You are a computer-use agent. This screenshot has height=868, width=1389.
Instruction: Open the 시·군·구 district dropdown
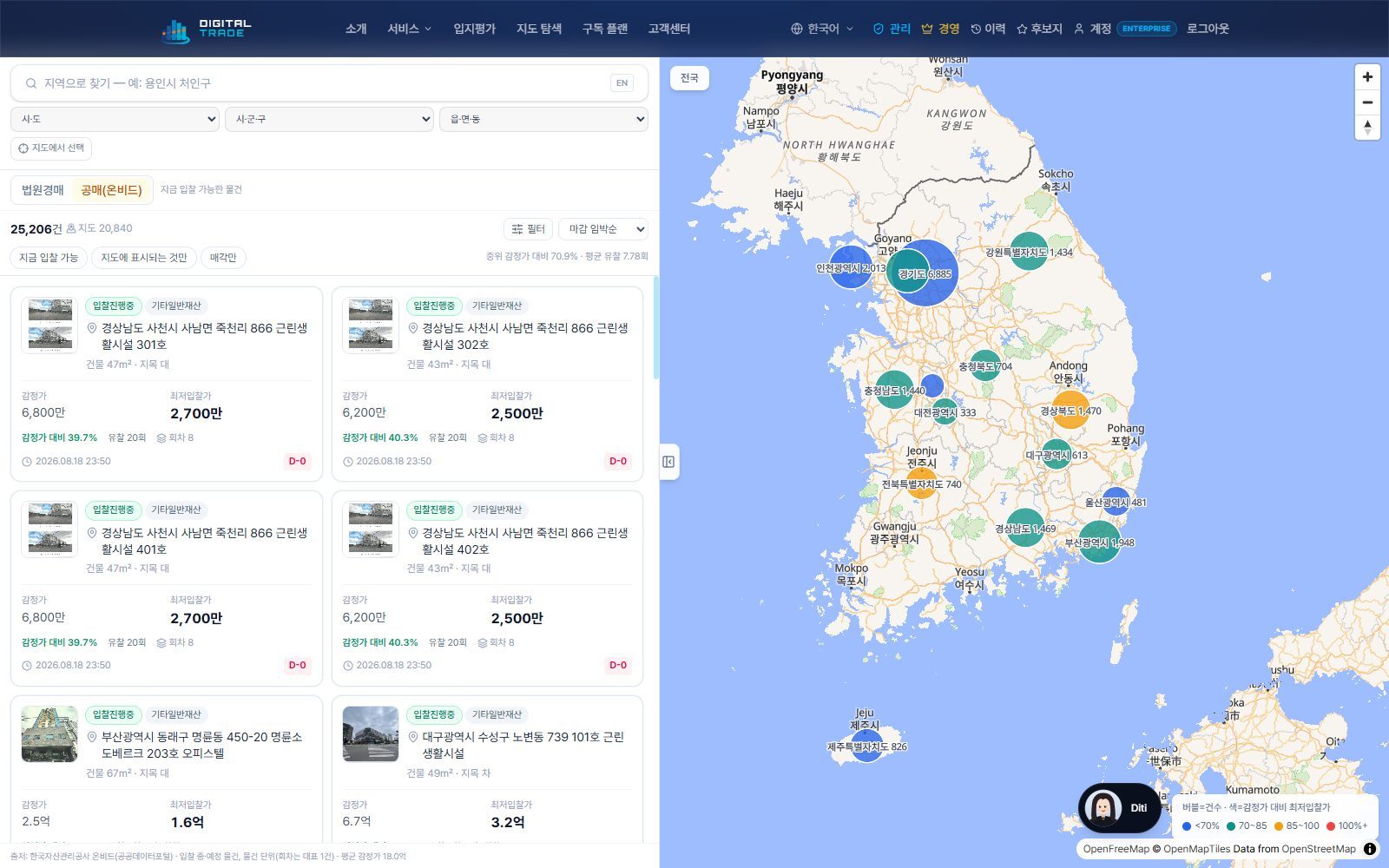point(329,119)
